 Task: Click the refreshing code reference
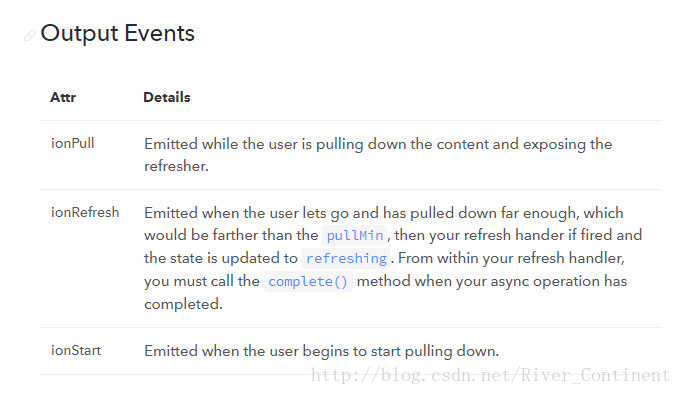[346, 258]
